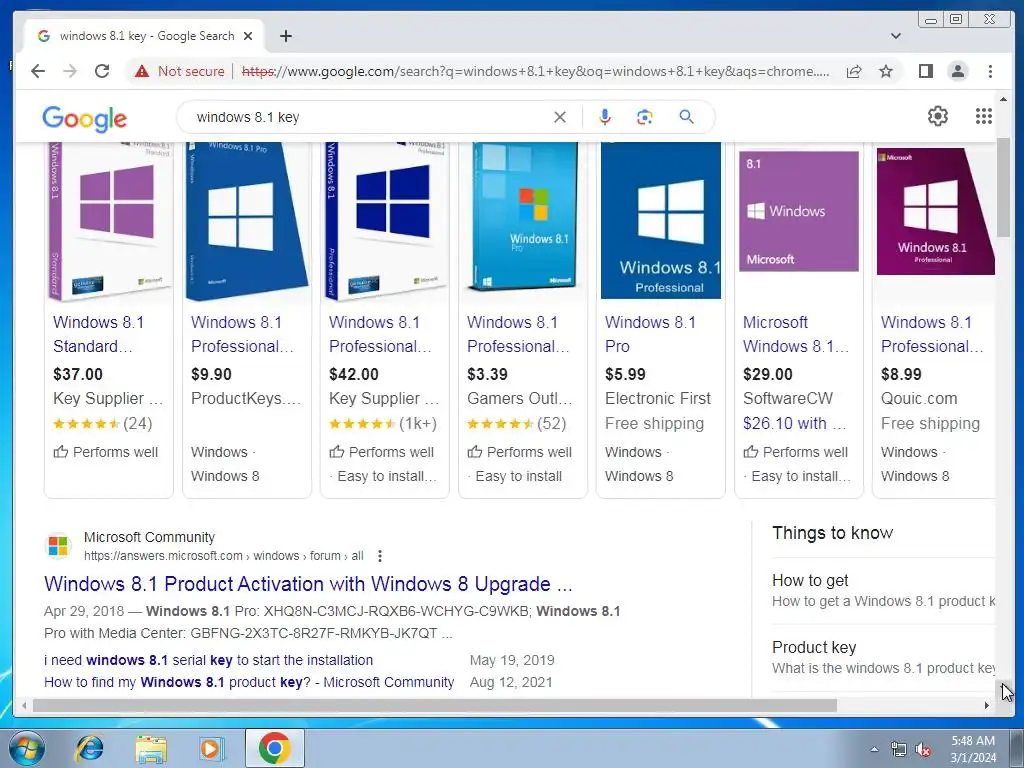Open network tray icon
This screenshot has width=1024, height=768.
pos(899,750)
